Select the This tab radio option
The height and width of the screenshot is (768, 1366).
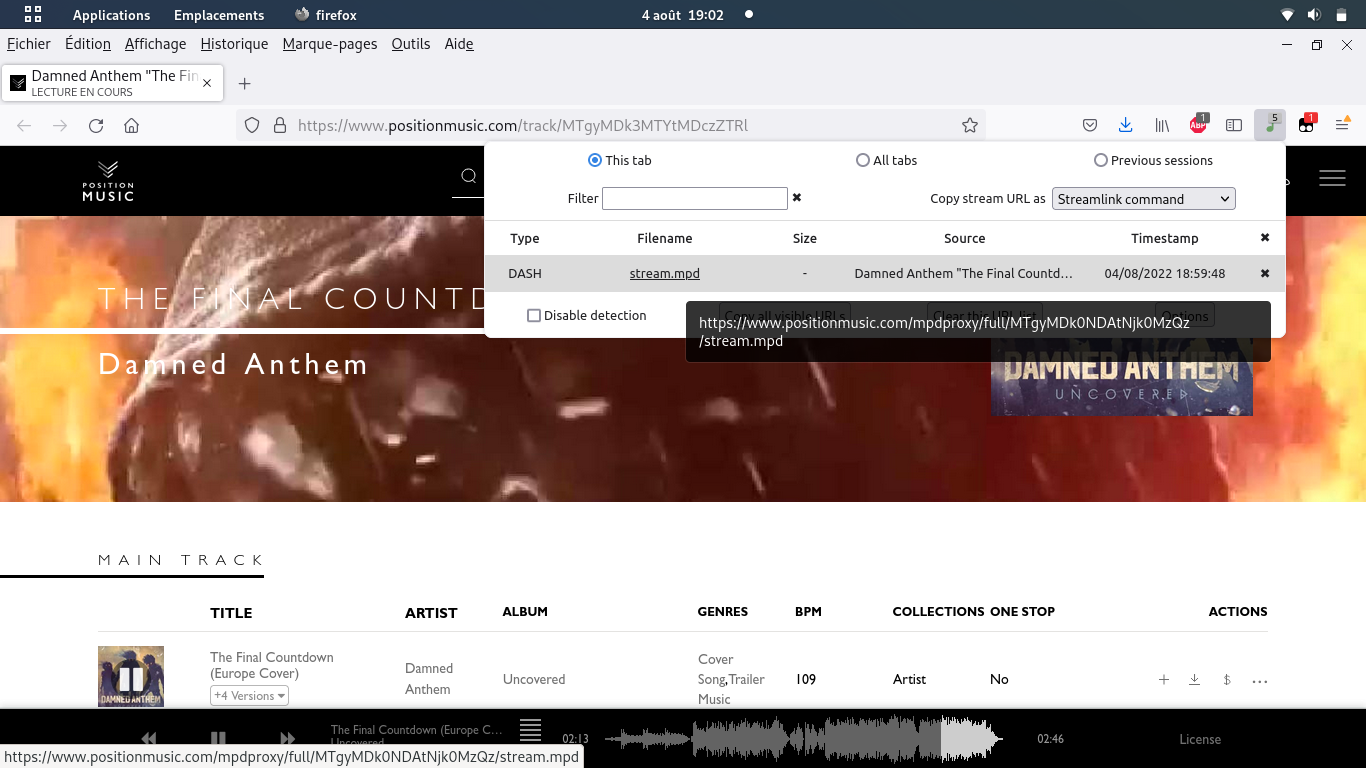pyautogui.click(x=595, y=160)
